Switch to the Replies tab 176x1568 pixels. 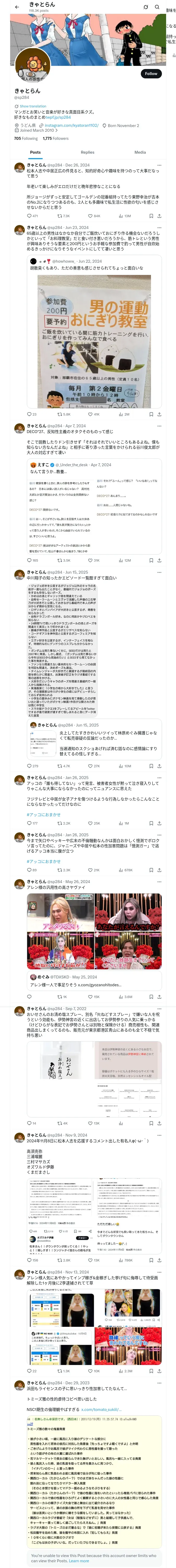coord(87,152)
